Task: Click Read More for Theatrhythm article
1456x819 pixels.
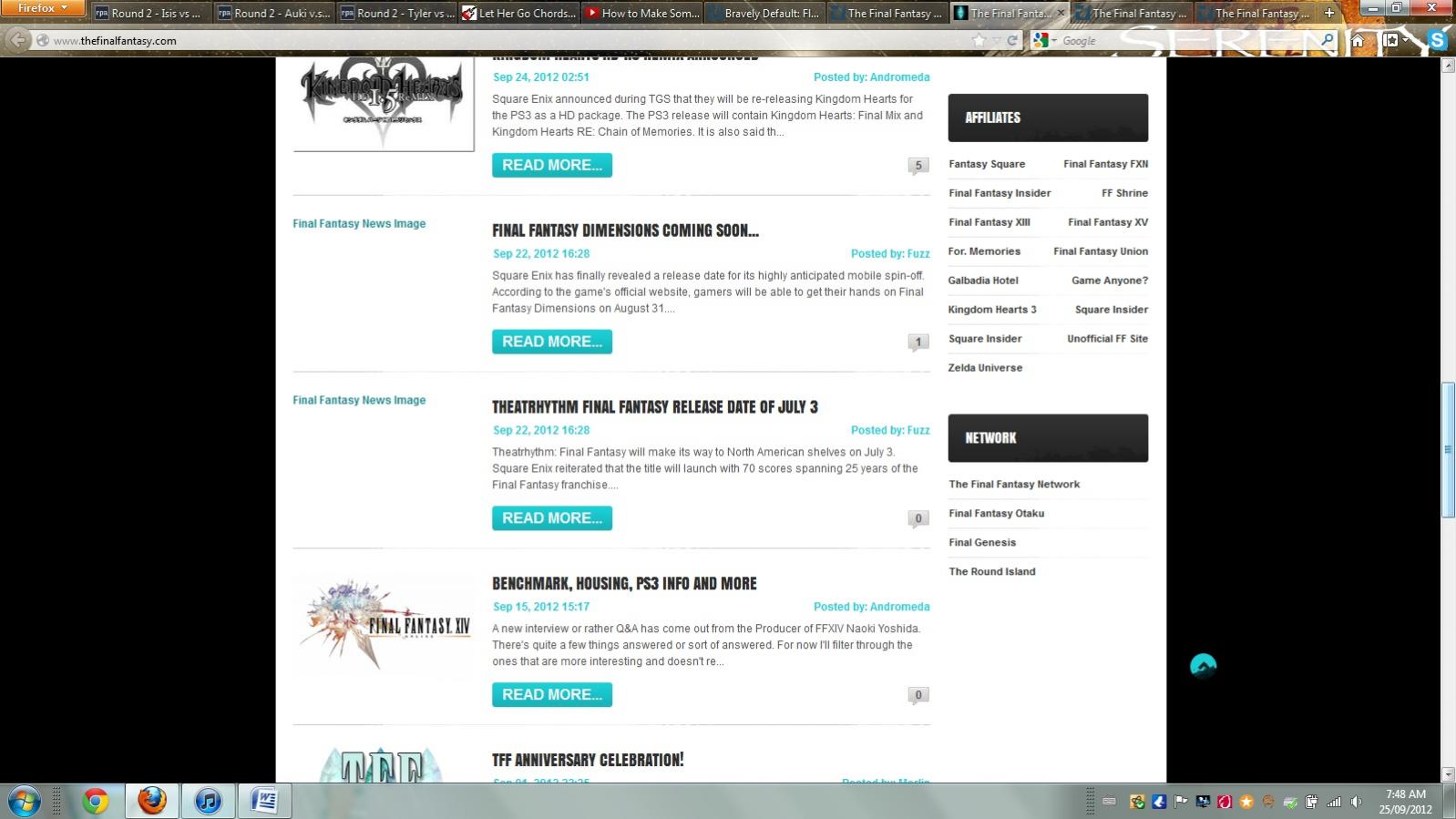Action: click(x=552, y=518)
